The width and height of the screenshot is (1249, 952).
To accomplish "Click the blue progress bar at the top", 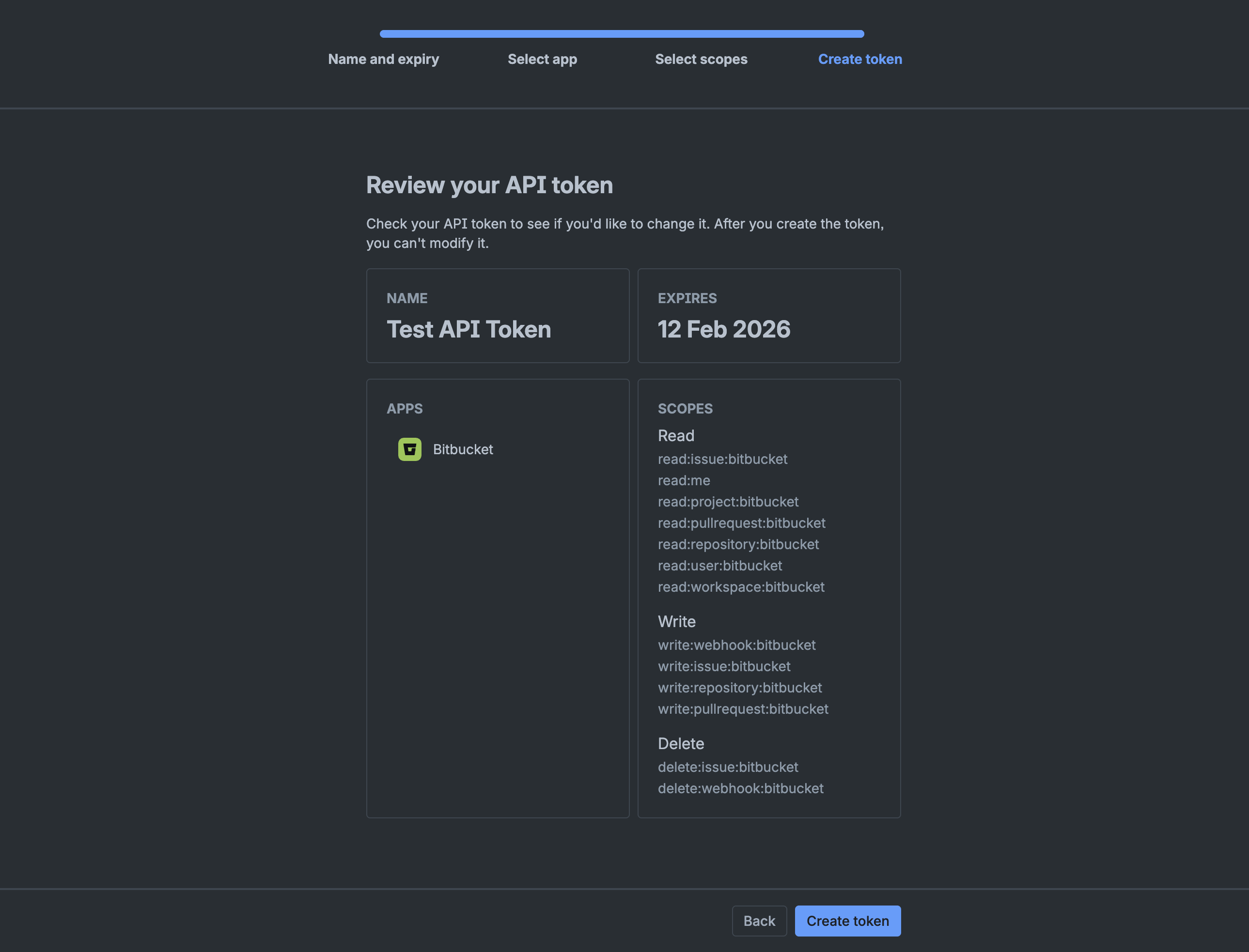I will (x=622, y=33).
